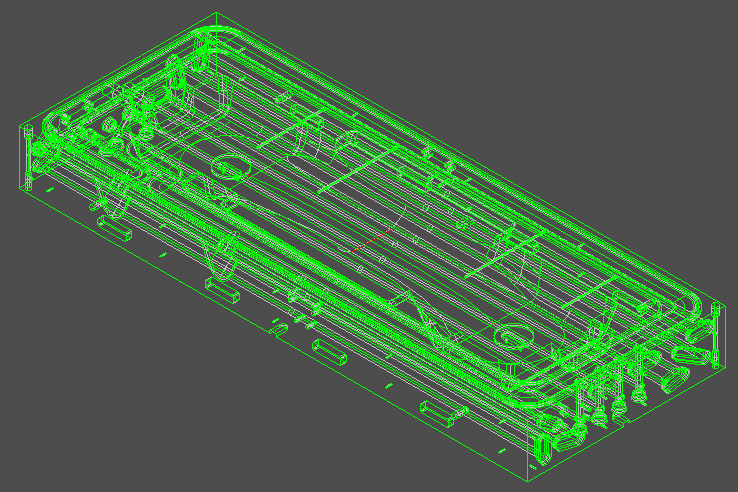Select the third rectangular slot along the front face
The height and width of the screenshot is (492, 738).
[328, 350]
